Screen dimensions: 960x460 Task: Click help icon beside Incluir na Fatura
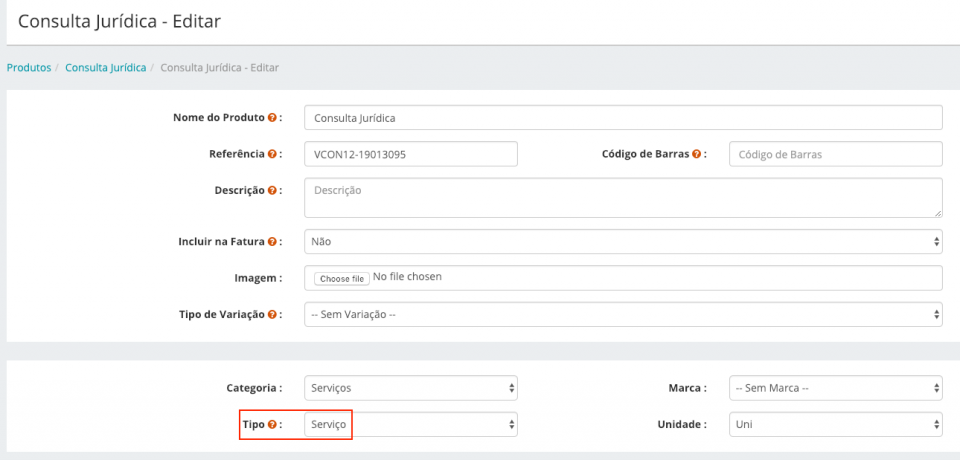(x=272, y=241)
